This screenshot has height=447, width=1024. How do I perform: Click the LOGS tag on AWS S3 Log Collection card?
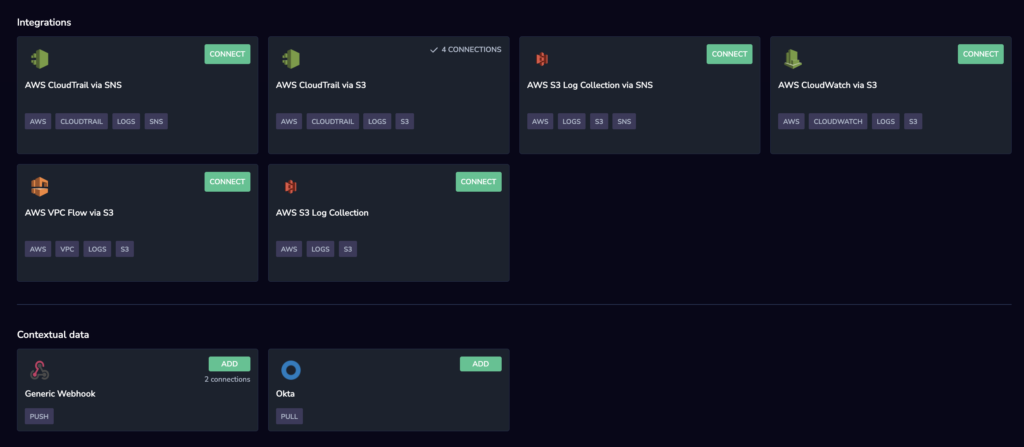point(321,249)
